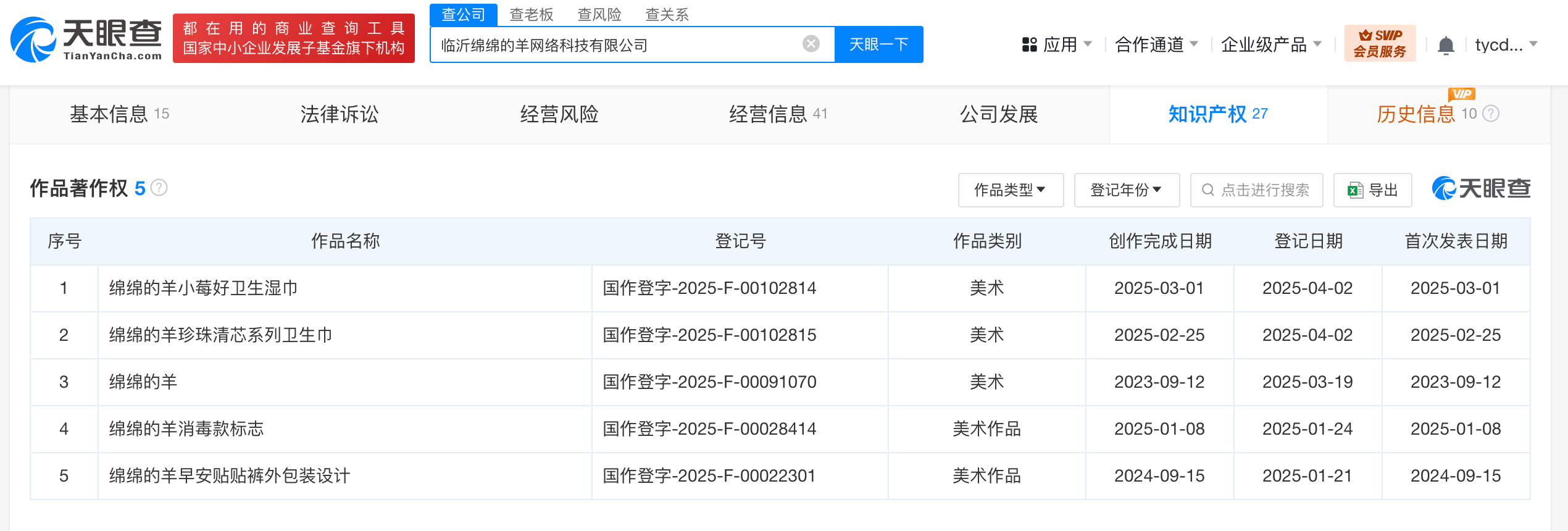
Task: Click work name 绵绵的羊消毒款标志
Action: (186, 429)
